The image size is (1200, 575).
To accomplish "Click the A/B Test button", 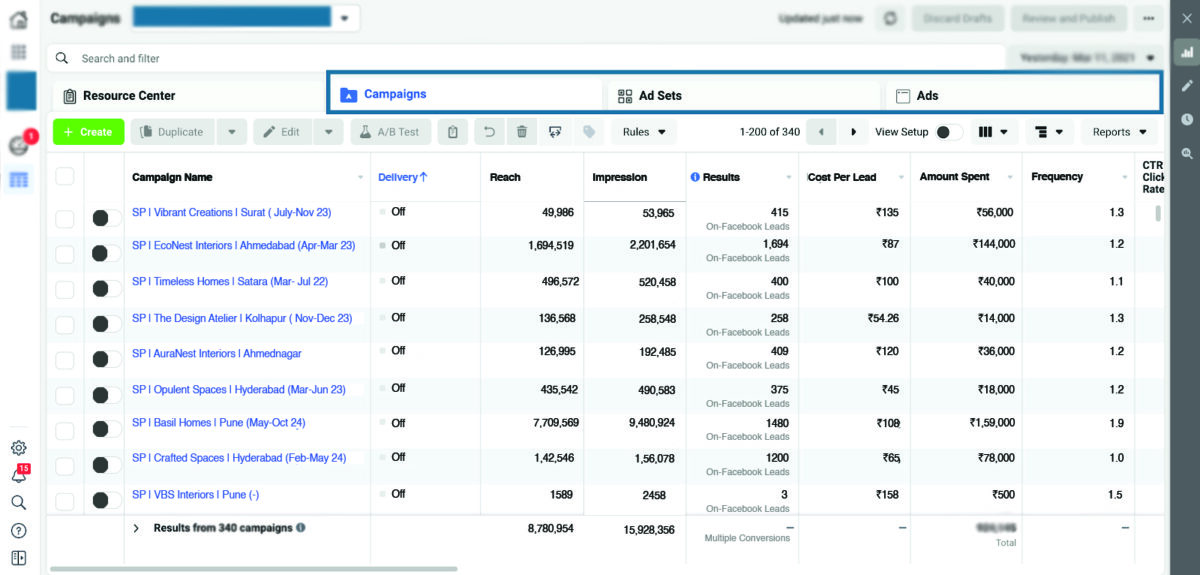I will coord(390,132).
